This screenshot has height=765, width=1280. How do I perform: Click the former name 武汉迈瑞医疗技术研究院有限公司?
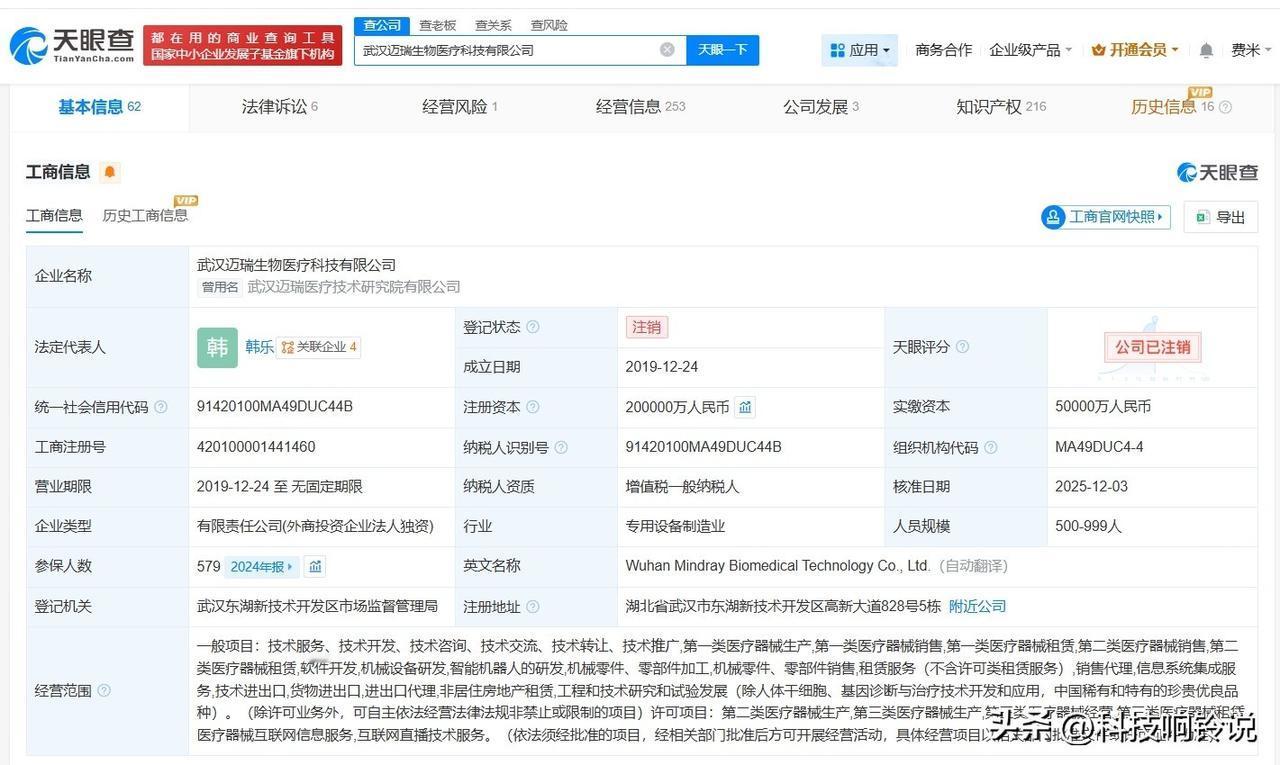354,287
